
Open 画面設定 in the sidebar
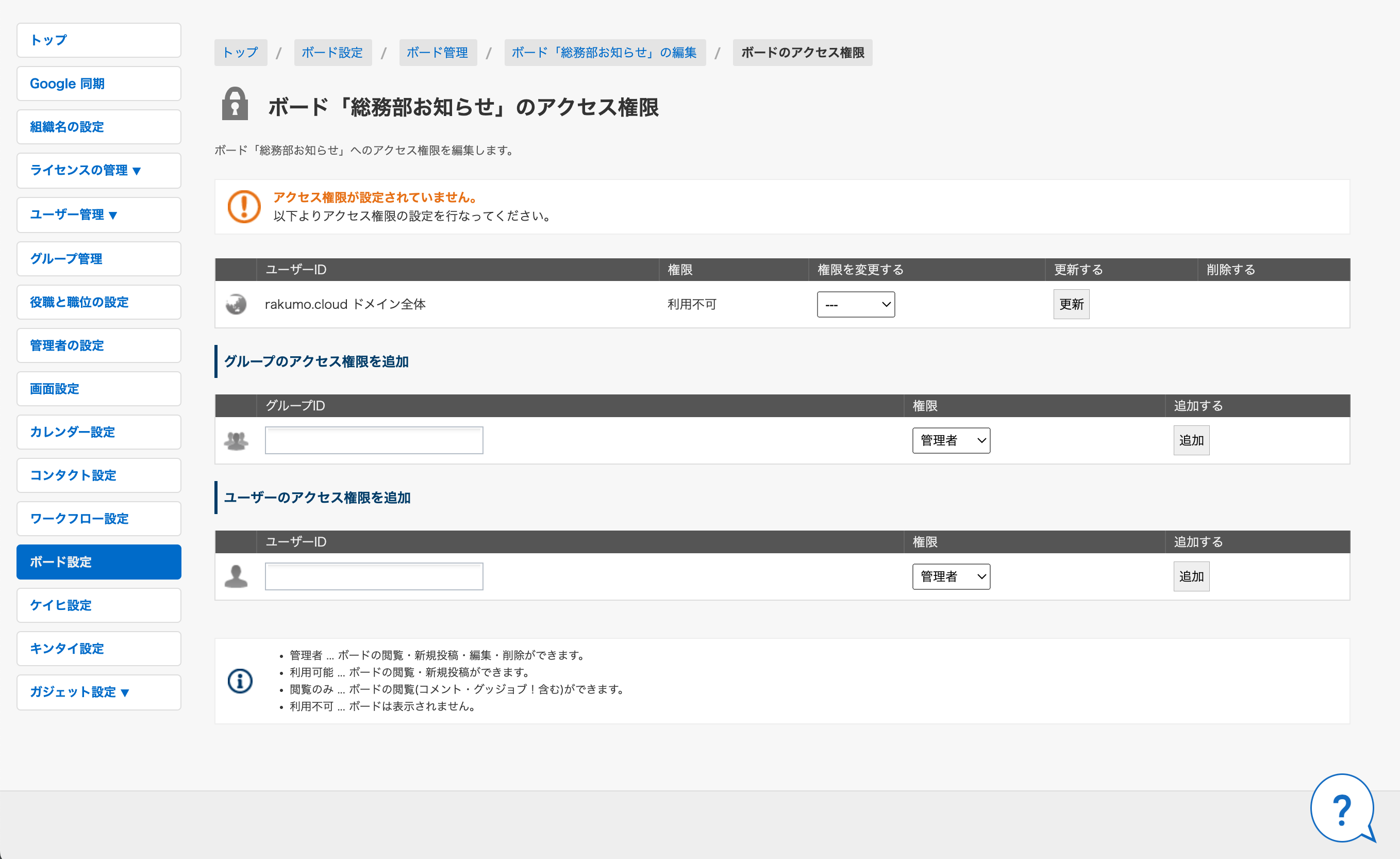click(99, 389)
